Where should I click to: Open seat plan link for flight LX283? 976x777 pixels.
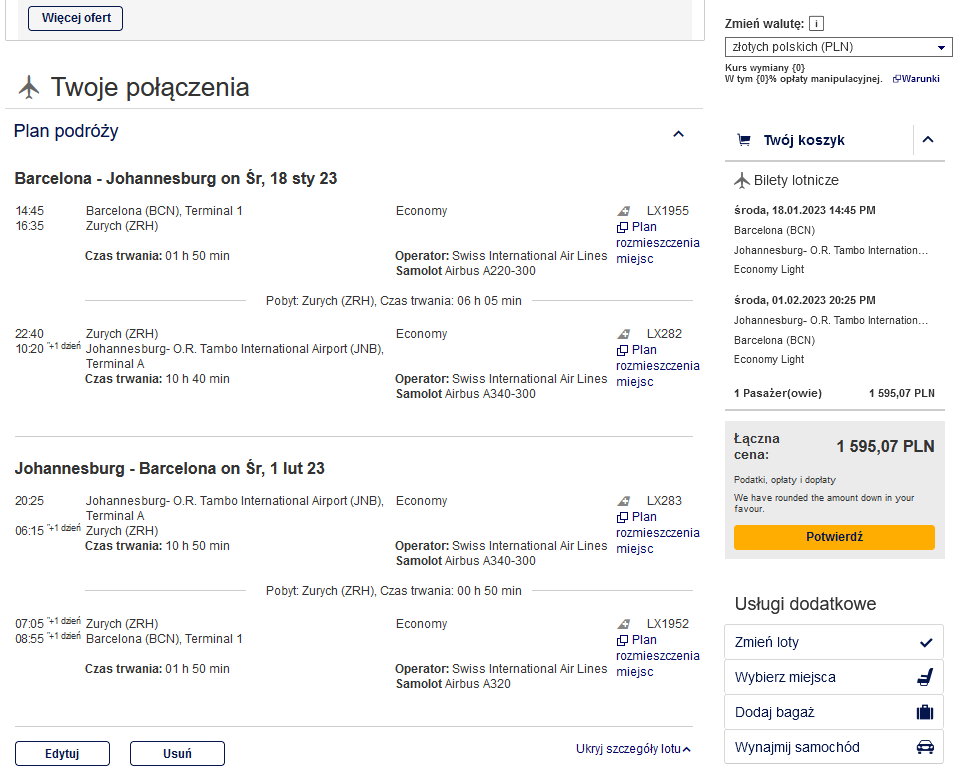point(658,533)
